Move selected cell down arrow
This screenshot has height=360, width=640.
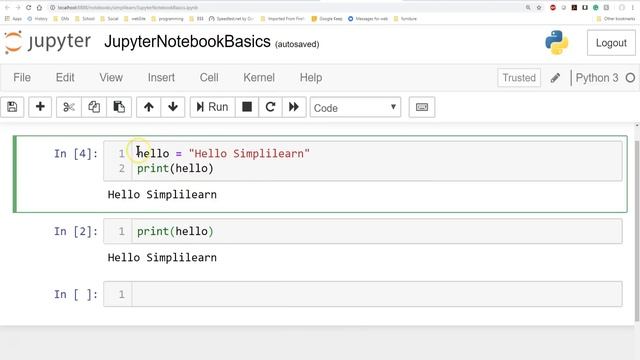173,107
